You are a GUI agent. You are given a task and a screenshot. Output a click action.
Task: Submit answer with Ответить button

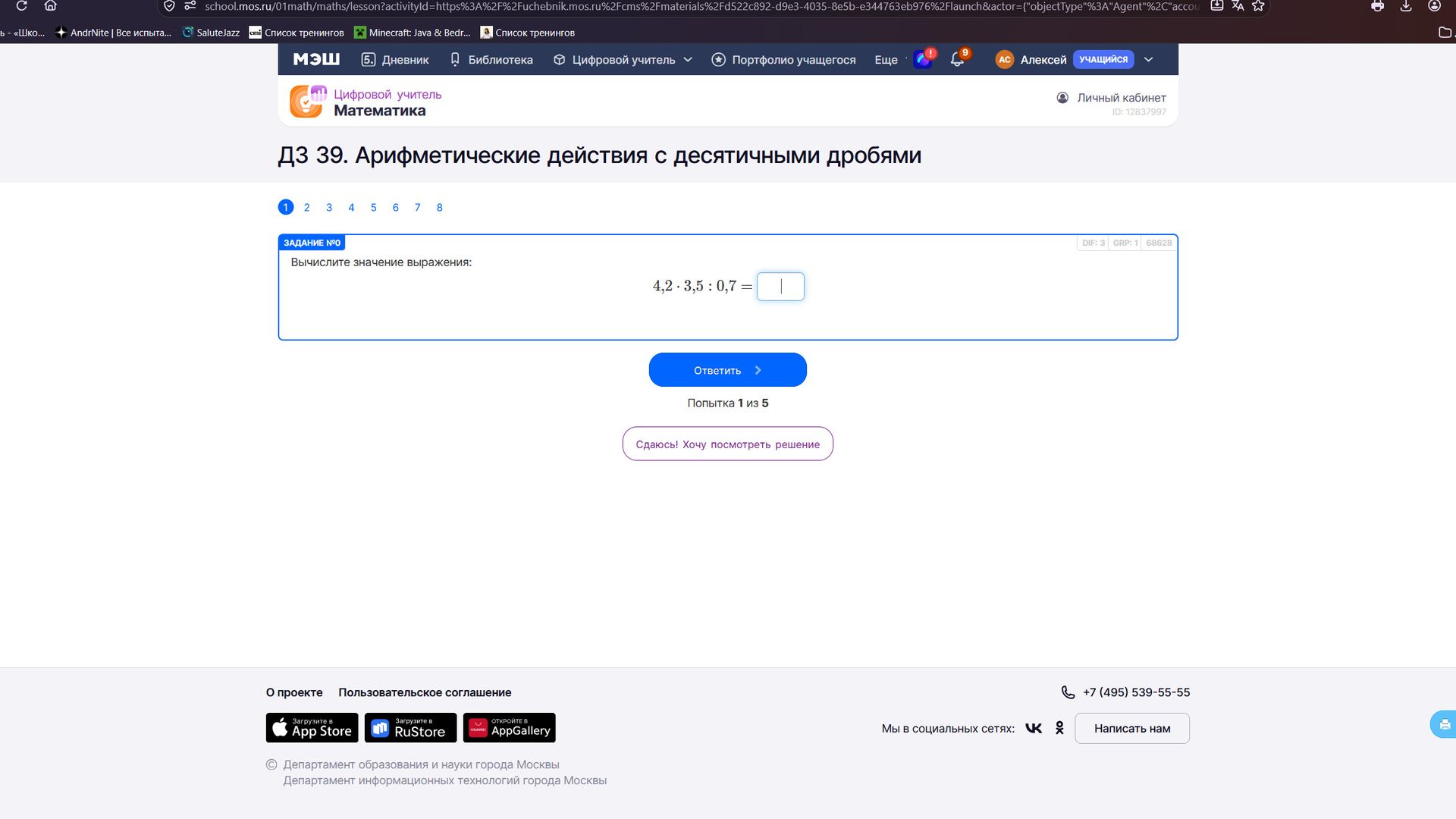tap(728, 370)
